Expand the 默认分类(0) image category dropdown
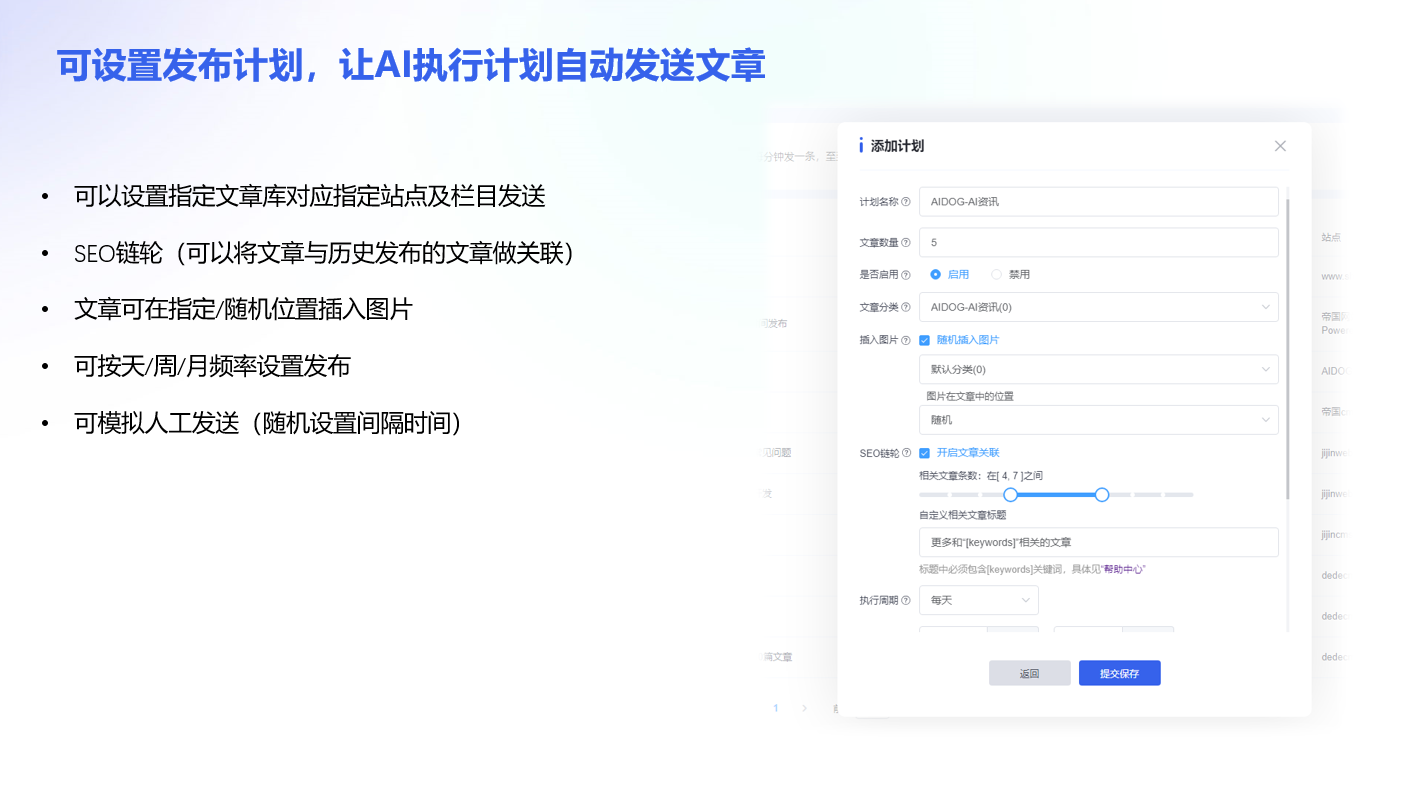This screenshot has height=792, width=1409. coord(1098,370)
